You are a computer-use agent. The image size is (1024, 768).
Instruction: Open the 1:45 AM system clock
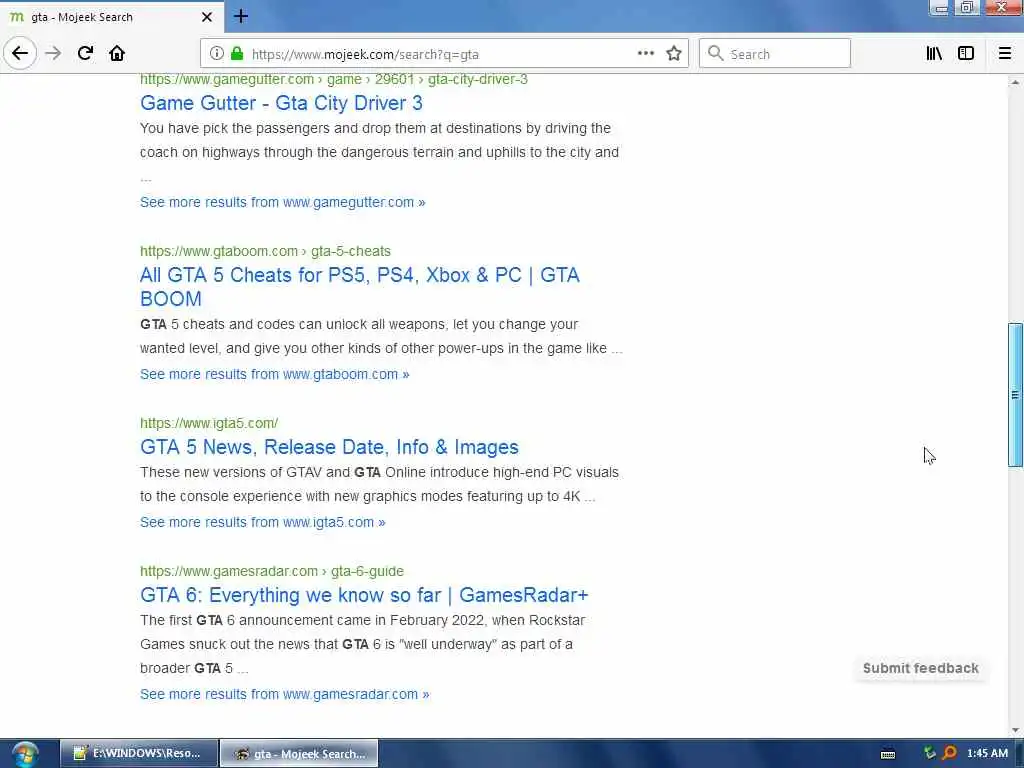tap(987, 753)
